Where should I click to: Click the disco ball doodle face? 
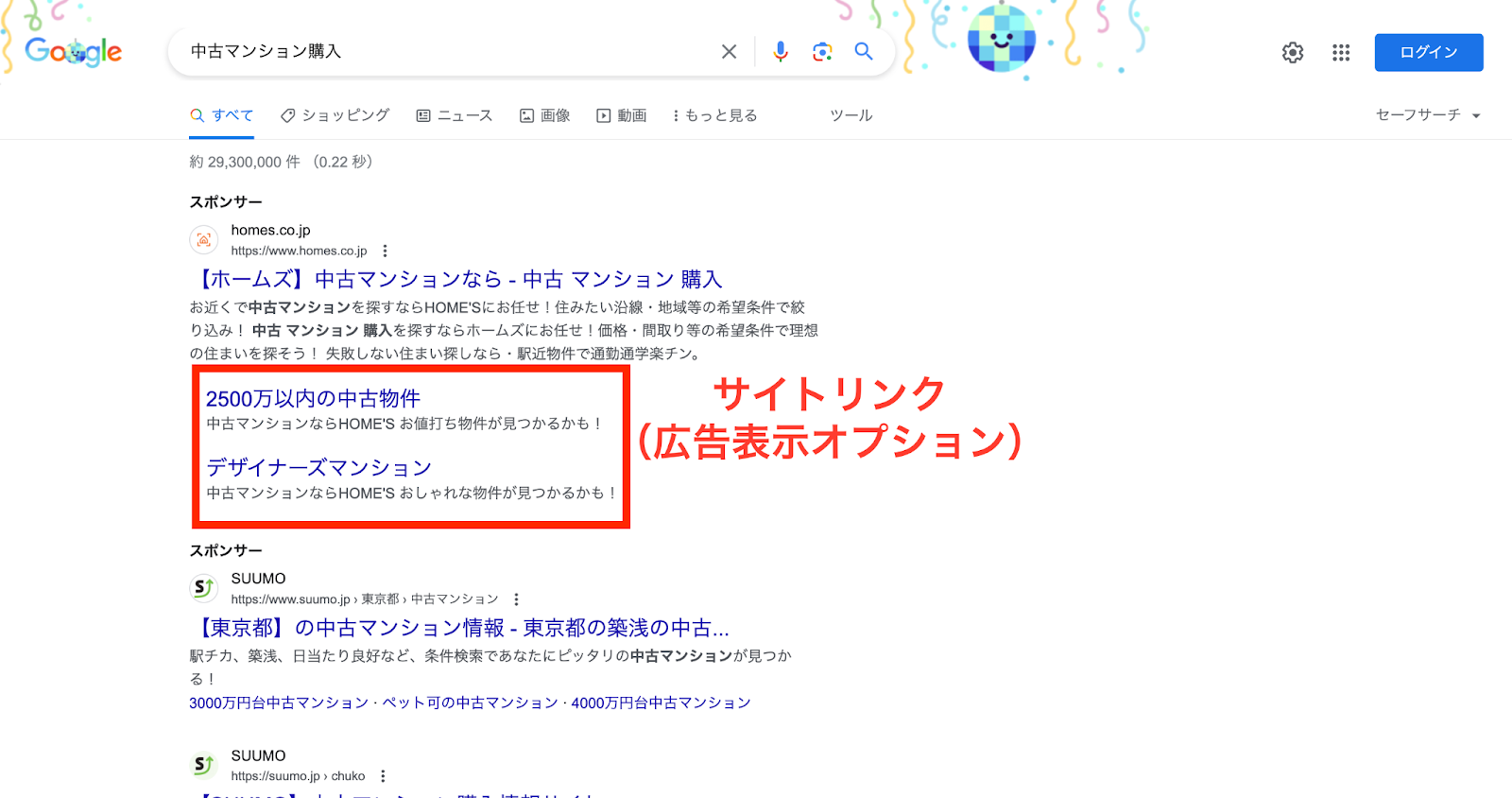tap(1002, 39)
